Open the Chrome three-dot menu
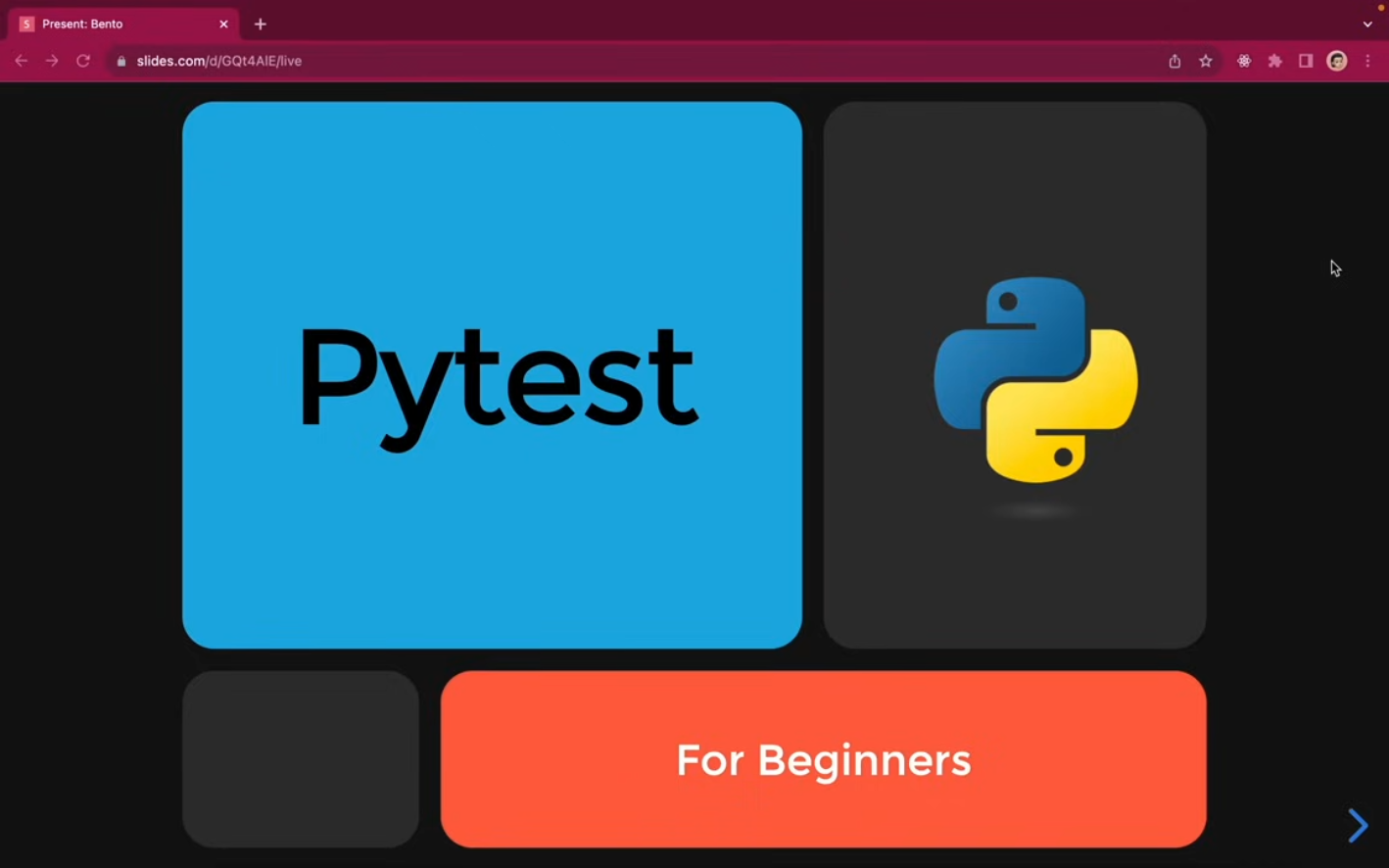The width and height of the screenshot is (1389, 868). pos(1367,61)
